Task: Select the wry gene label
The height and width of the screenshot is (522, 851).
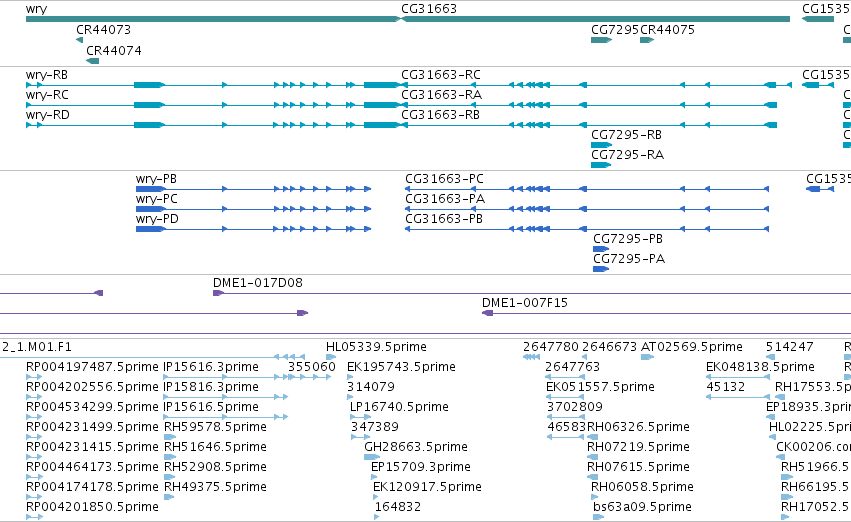Action: (x=36, y=9)
